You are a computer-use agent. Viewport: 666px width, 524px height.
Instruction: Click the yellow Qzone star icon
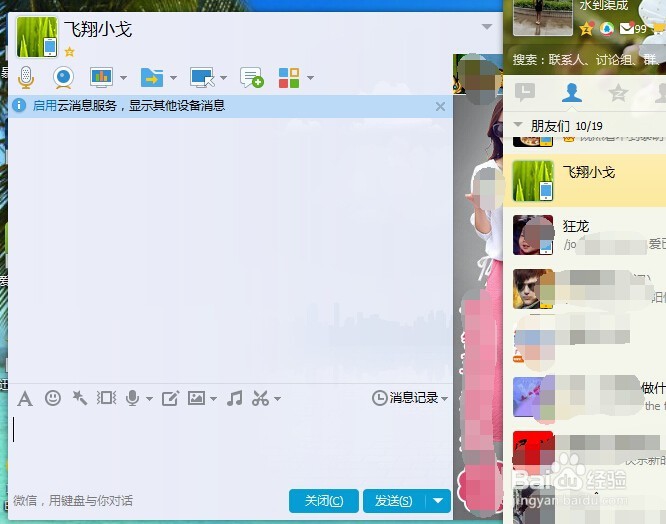587,28
